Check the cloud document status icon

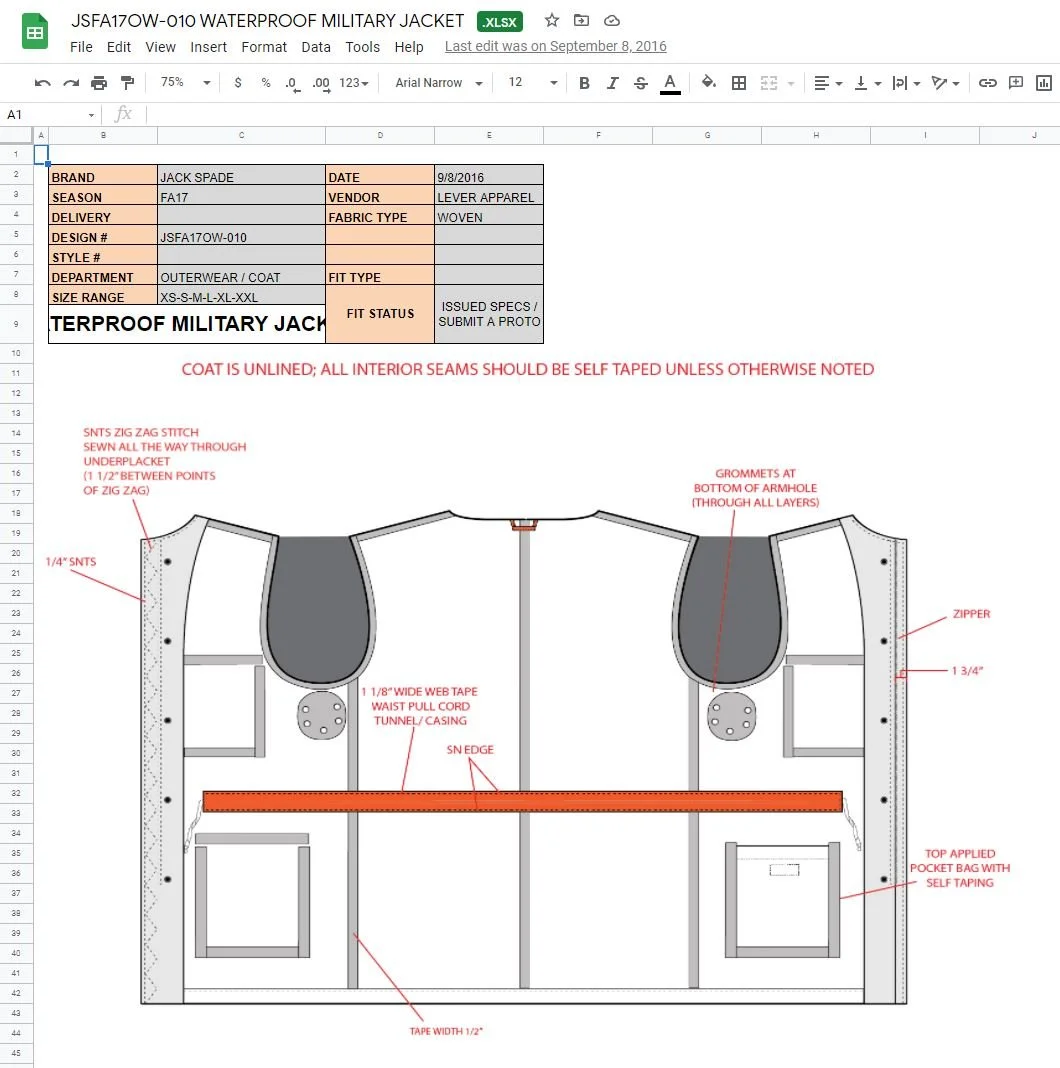[612, 20]
